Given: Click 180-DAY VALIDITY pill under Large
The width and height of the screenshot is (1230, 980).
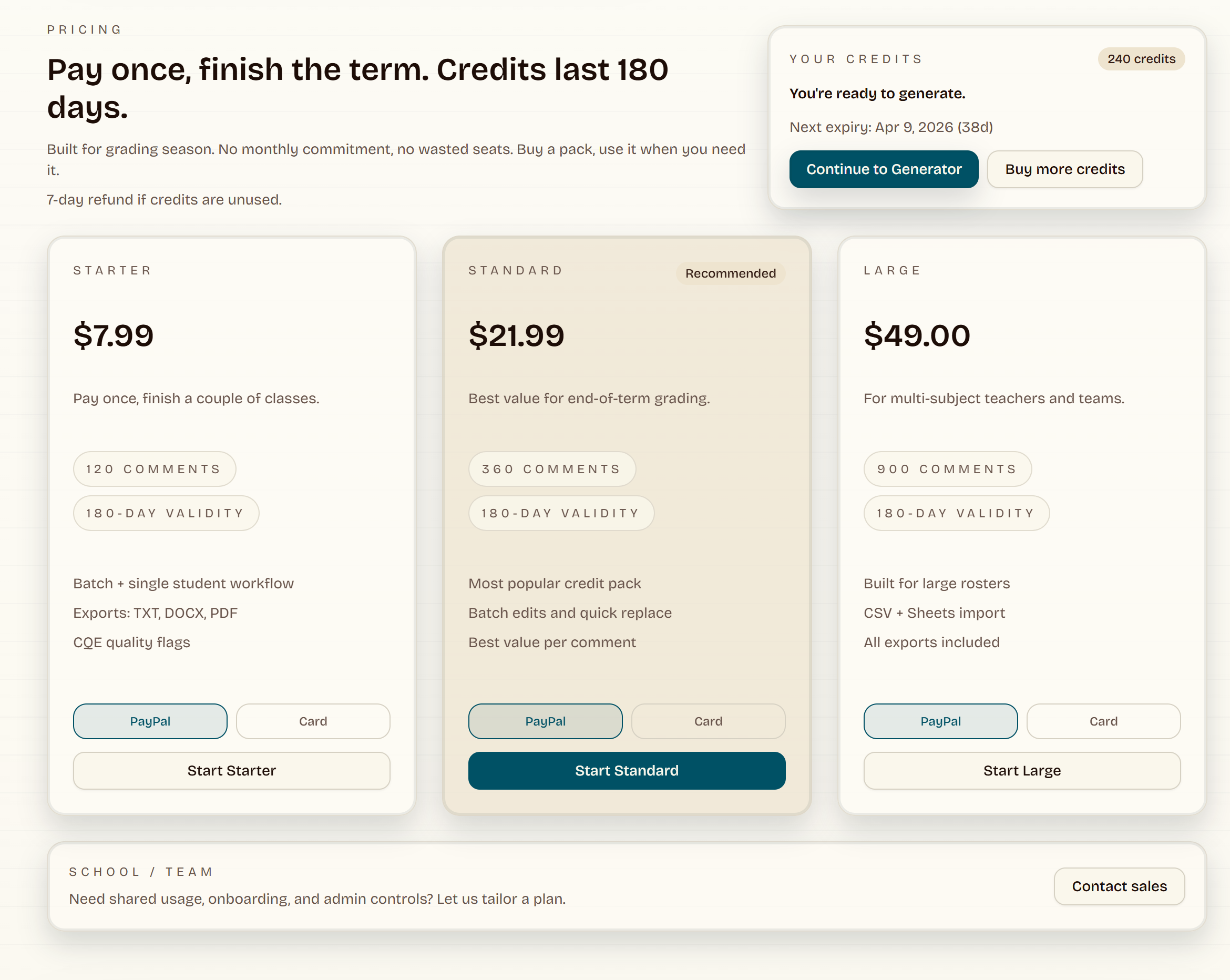Looking at the screenshot, I should click(x=956, y=513).
